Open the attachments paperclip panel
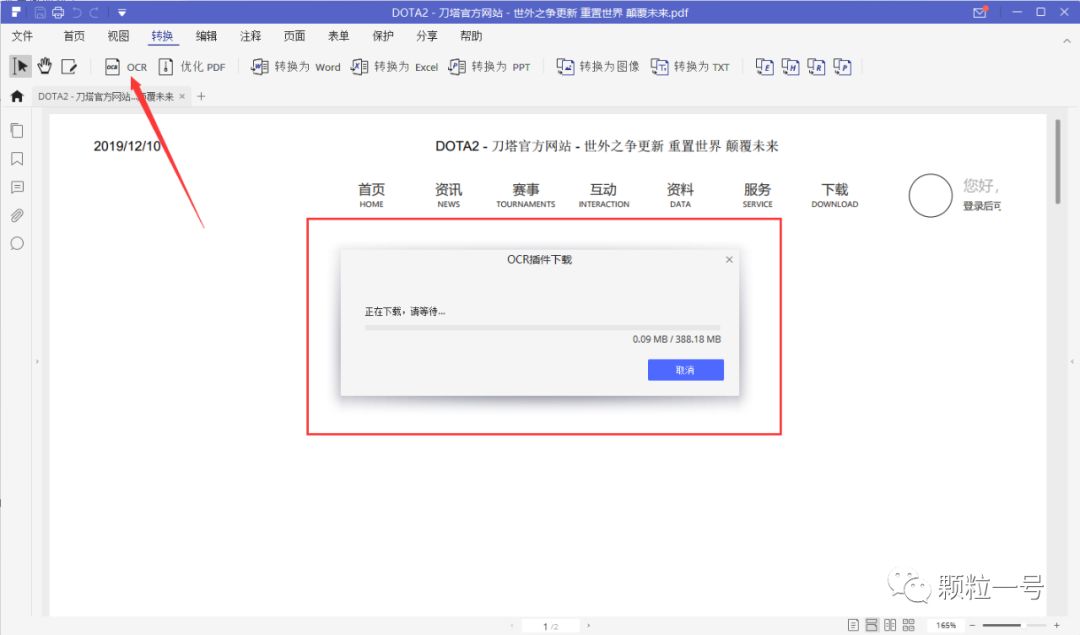Viewport: 1080px width, 635px height. click(x=17, y=216)
